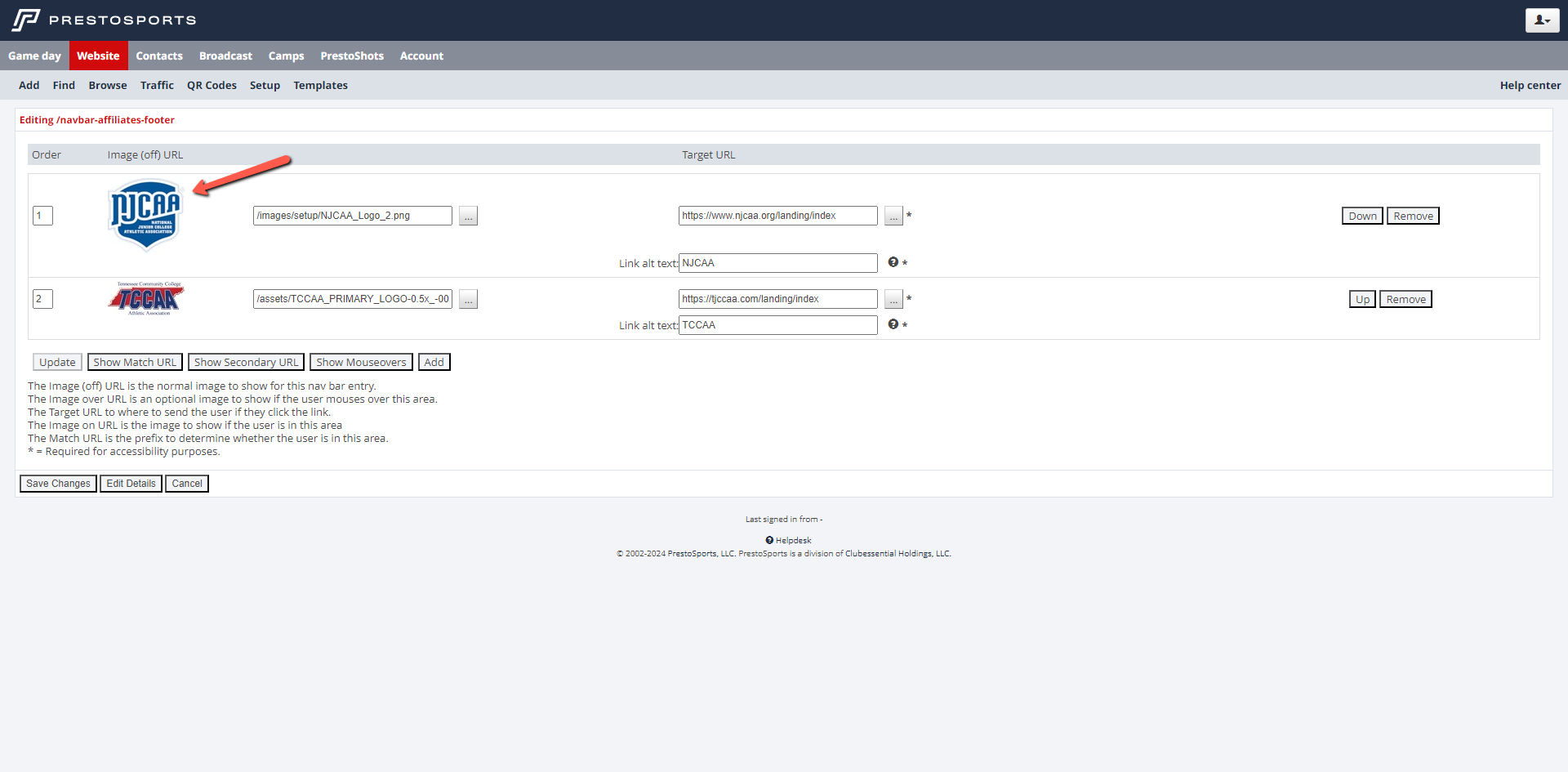Image resolution: width=1568 pixels, height=772 pixels.
Task: Open the Help center link
Action: (x=1530, y=85)
